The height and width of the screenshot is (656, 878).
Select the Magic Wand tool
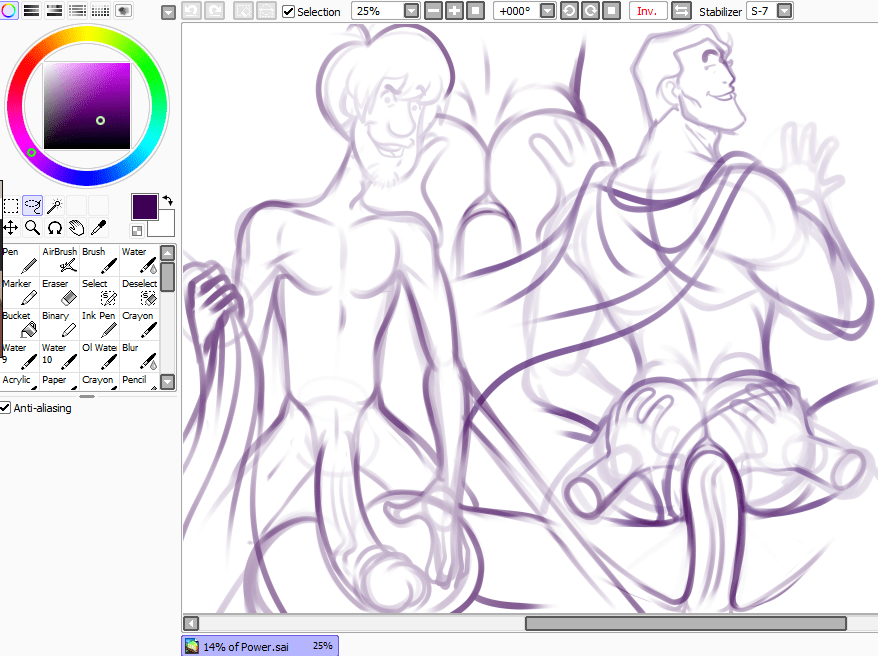coord(54,206)
